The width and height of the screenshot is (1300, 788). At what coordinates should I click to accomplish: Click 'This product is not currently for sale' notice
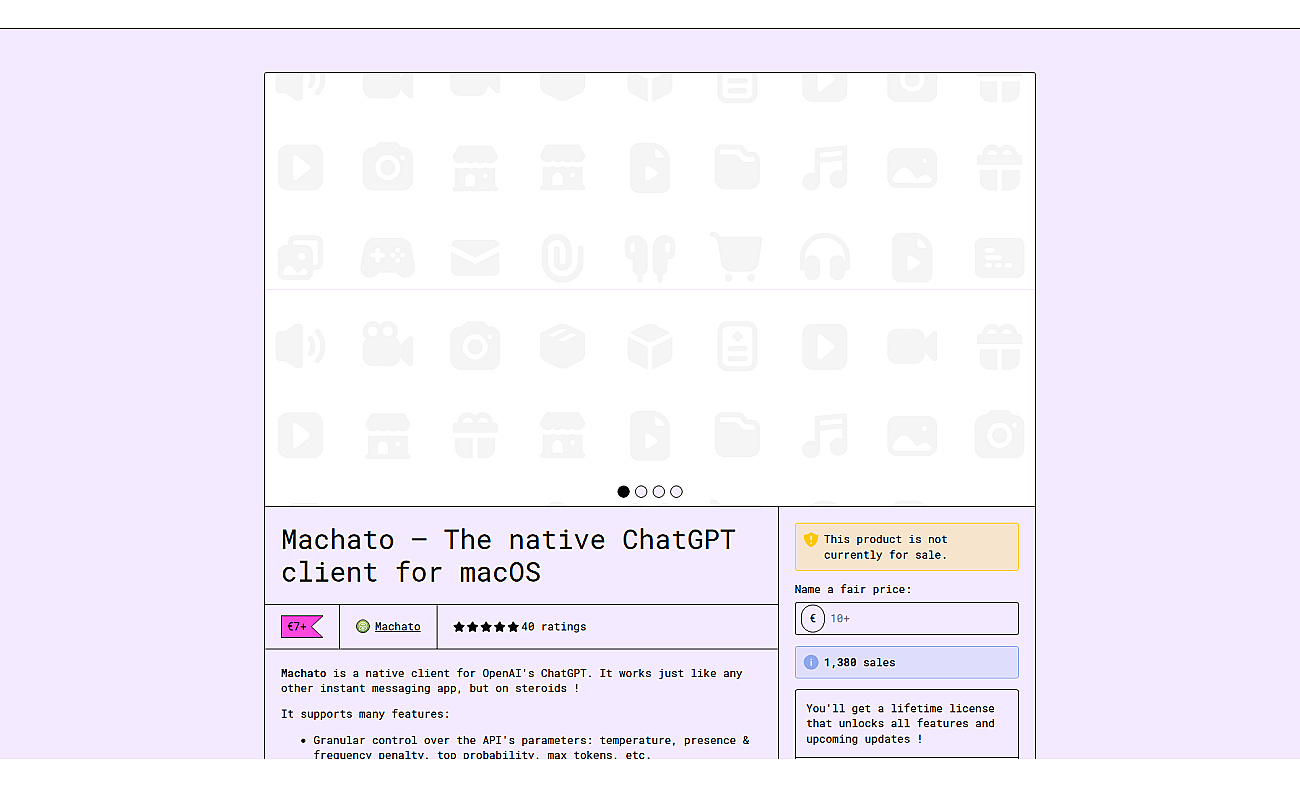[907, 547]
